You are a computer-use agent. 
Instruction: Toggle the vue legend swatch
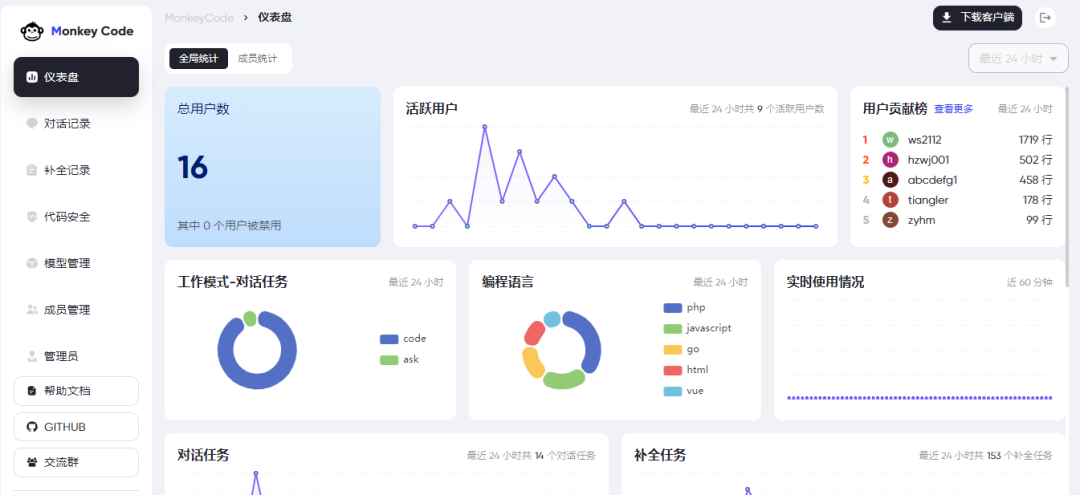[x=673, y=391]
